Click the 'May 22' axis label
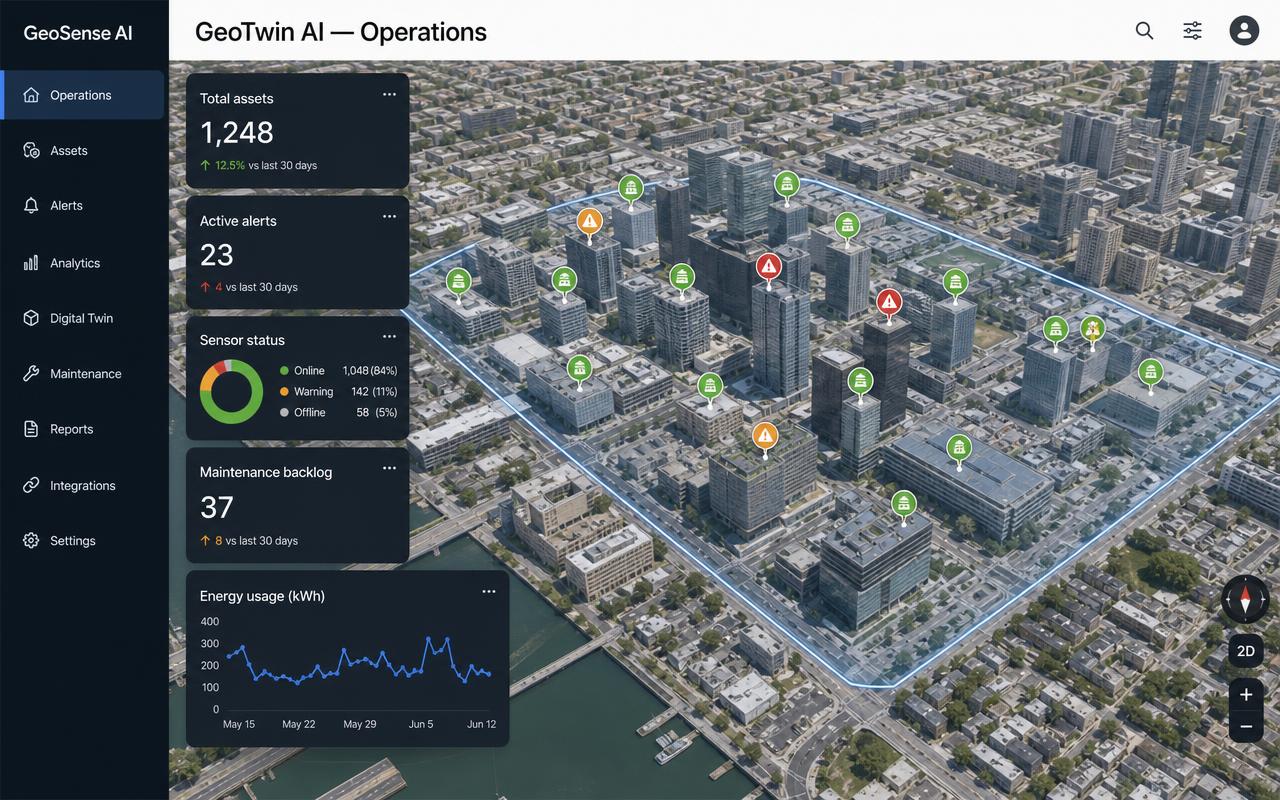This screenshot has width=1280, height=800. [x=299, y=724]
